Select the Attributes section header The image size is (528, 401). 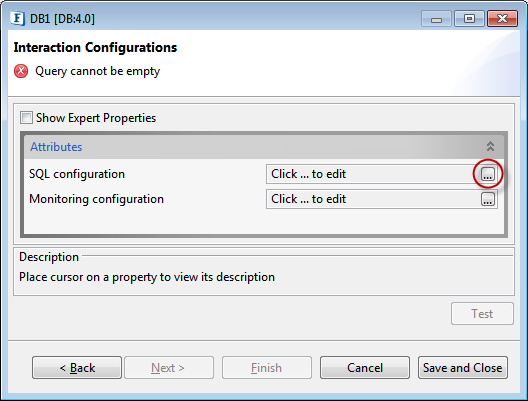click(x=264, y=147)
